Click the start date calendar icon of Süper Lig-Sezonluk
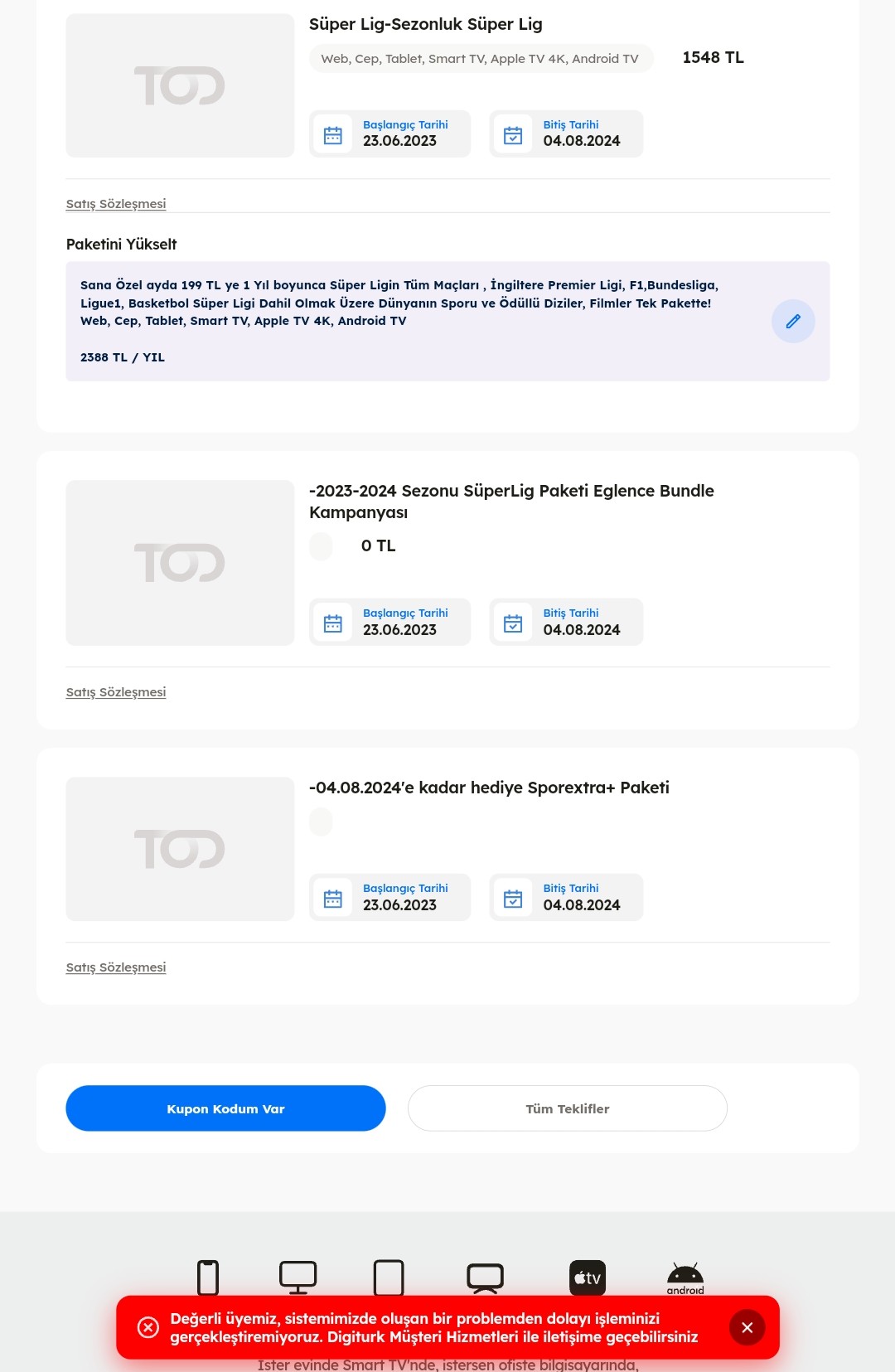This screenshot has height=1372, width=895. [x=333, y=134]
